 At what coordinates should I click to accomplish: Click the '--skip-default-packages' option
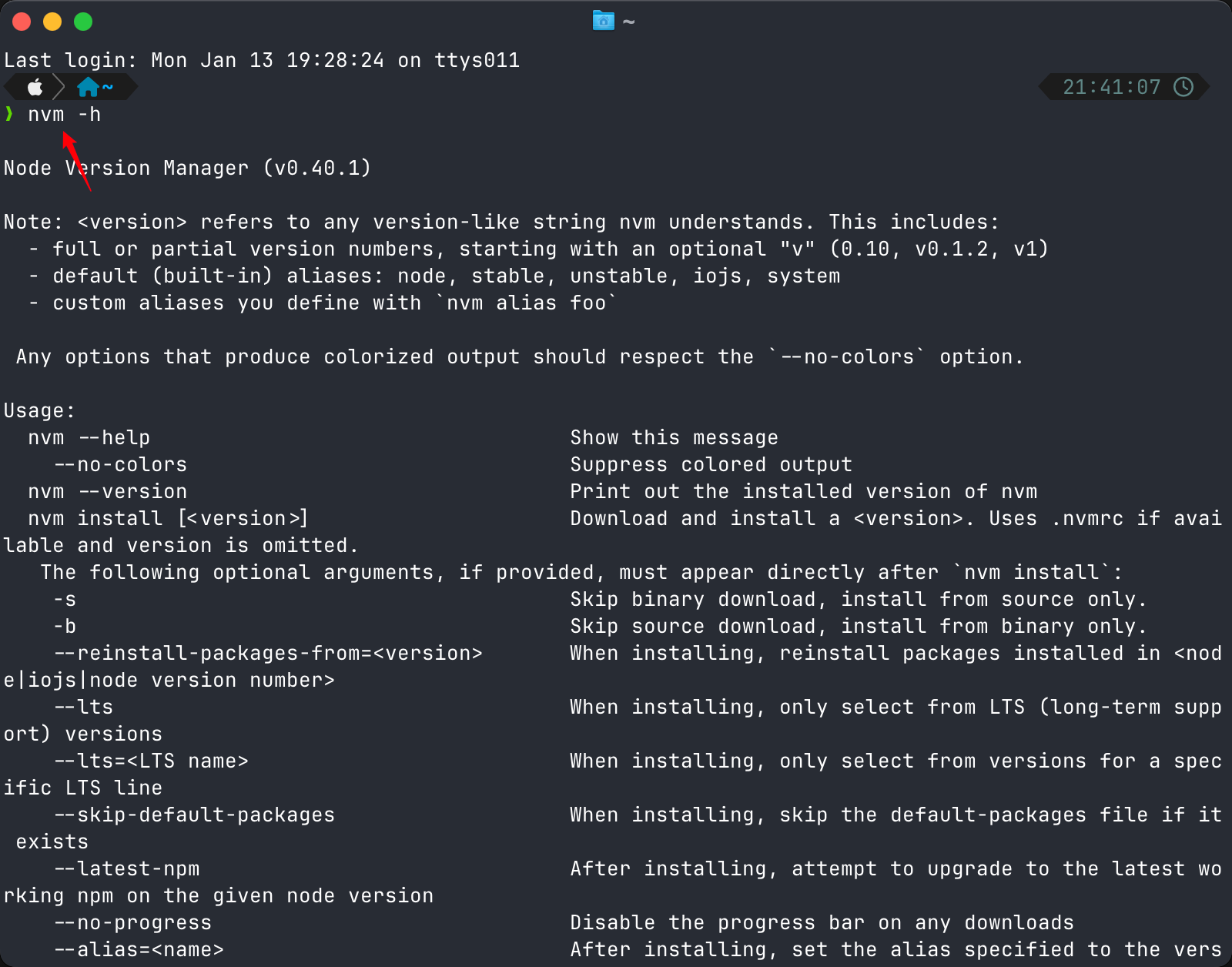[194, 815]
